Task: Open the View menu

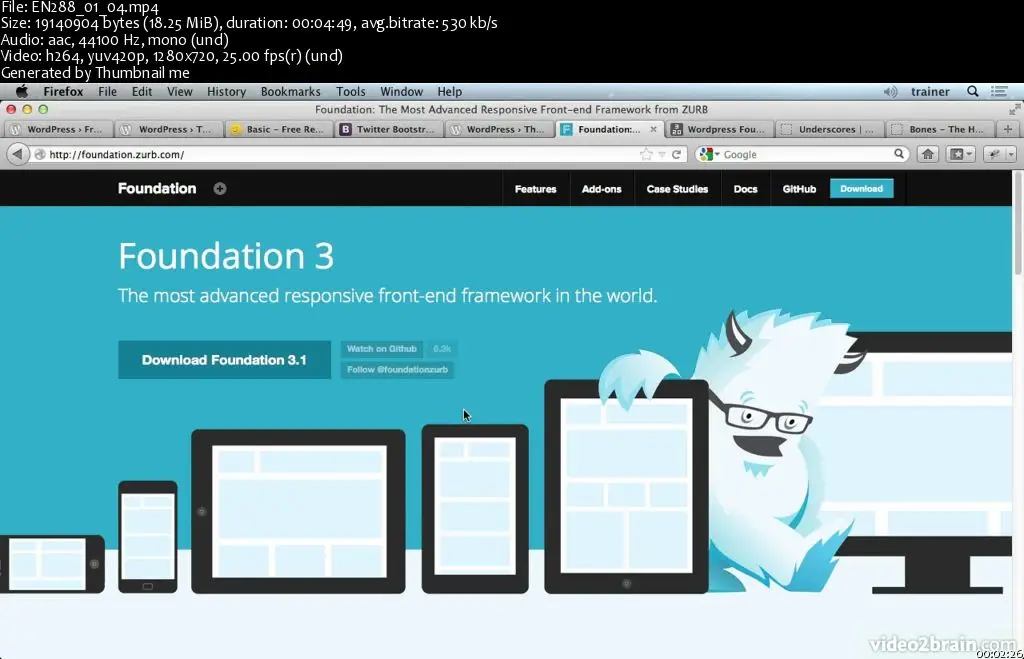Action: point(179,91)
